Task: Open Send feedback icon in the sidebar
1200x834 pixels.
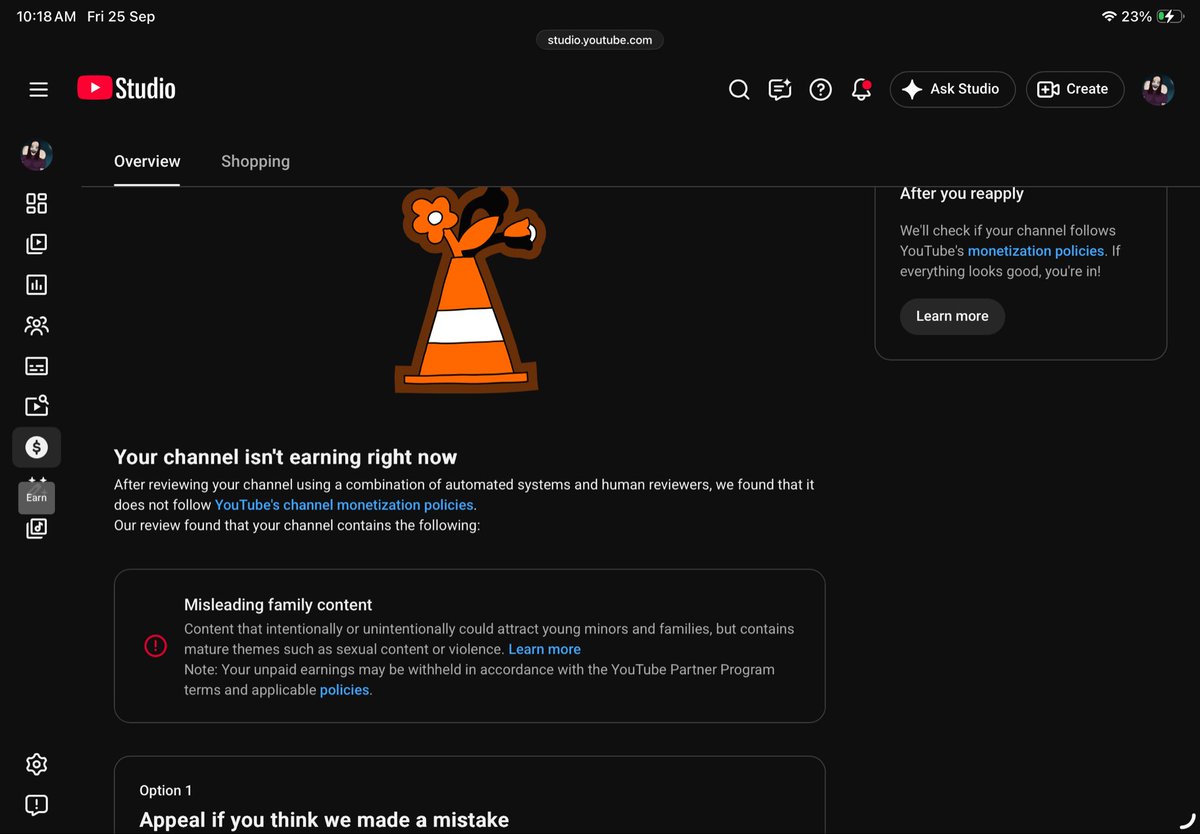Action: pos(37,805)
